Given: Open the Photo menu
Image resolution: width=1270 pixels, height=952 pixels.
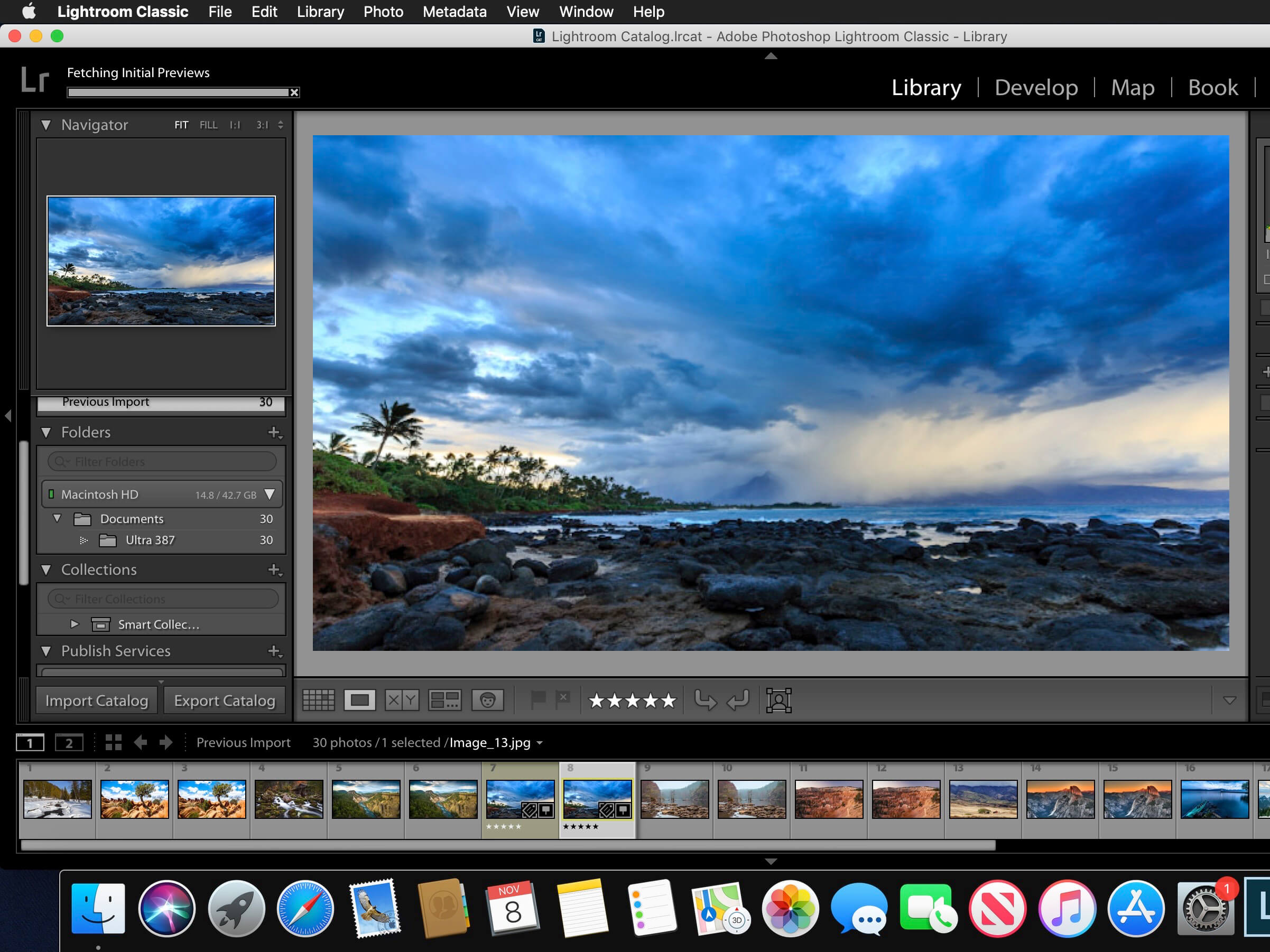Looking at the screenshot, I should (384, 12).
